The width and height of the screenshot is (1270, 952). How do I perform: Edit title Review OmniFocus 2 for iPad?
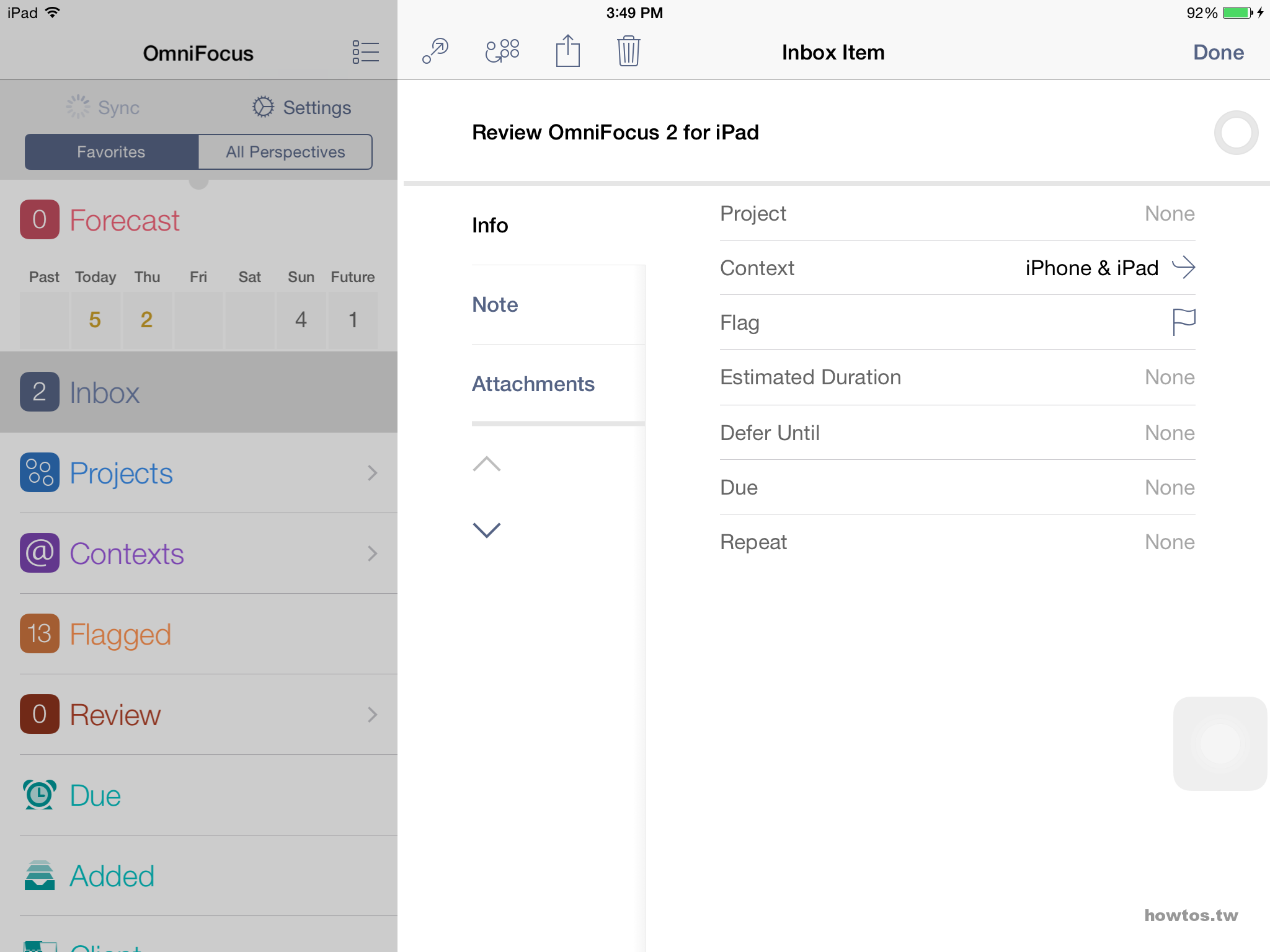[x=615, y=133]
